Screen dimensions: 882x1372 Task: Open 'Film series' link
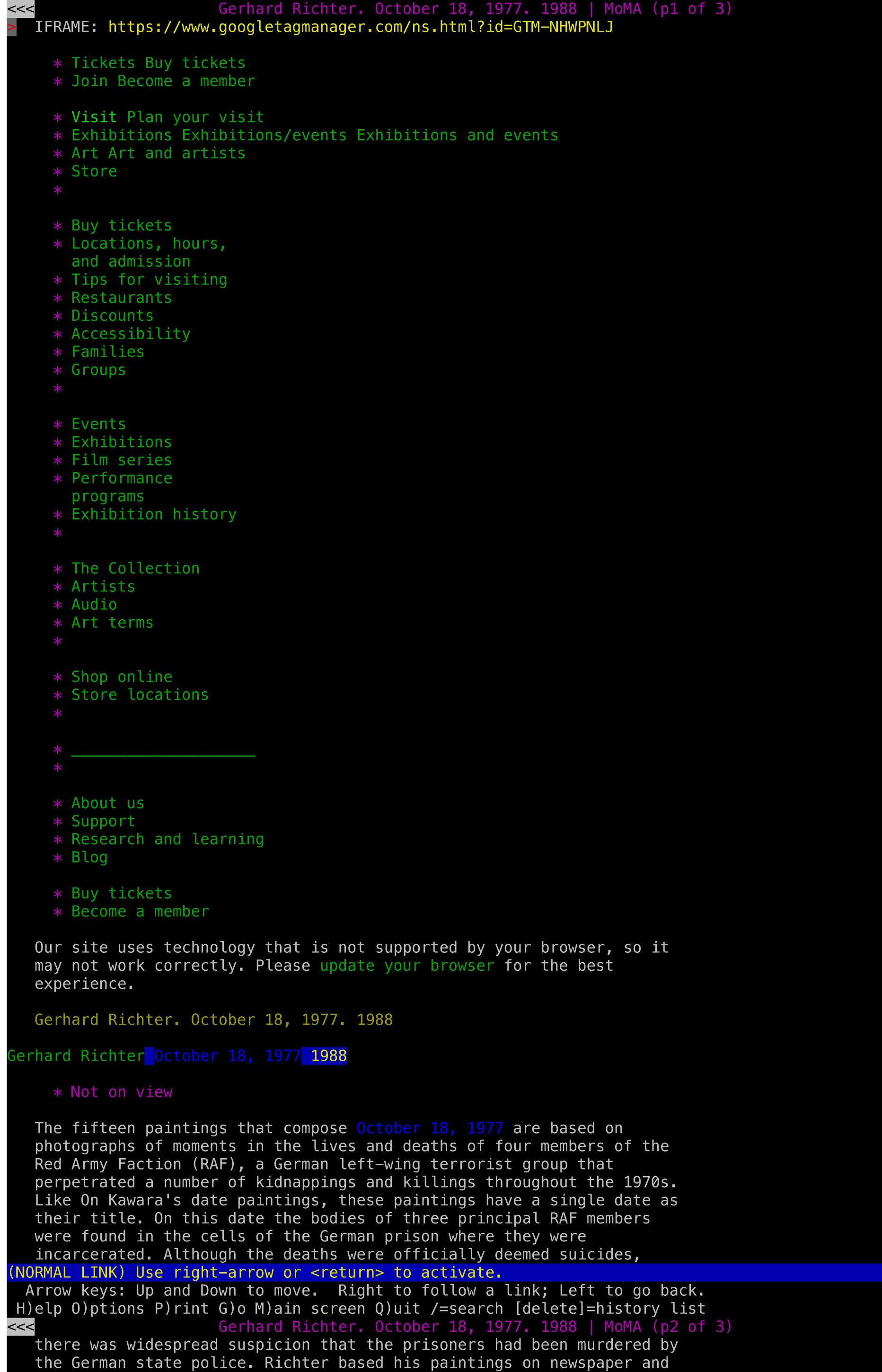(x=122, y=460)
